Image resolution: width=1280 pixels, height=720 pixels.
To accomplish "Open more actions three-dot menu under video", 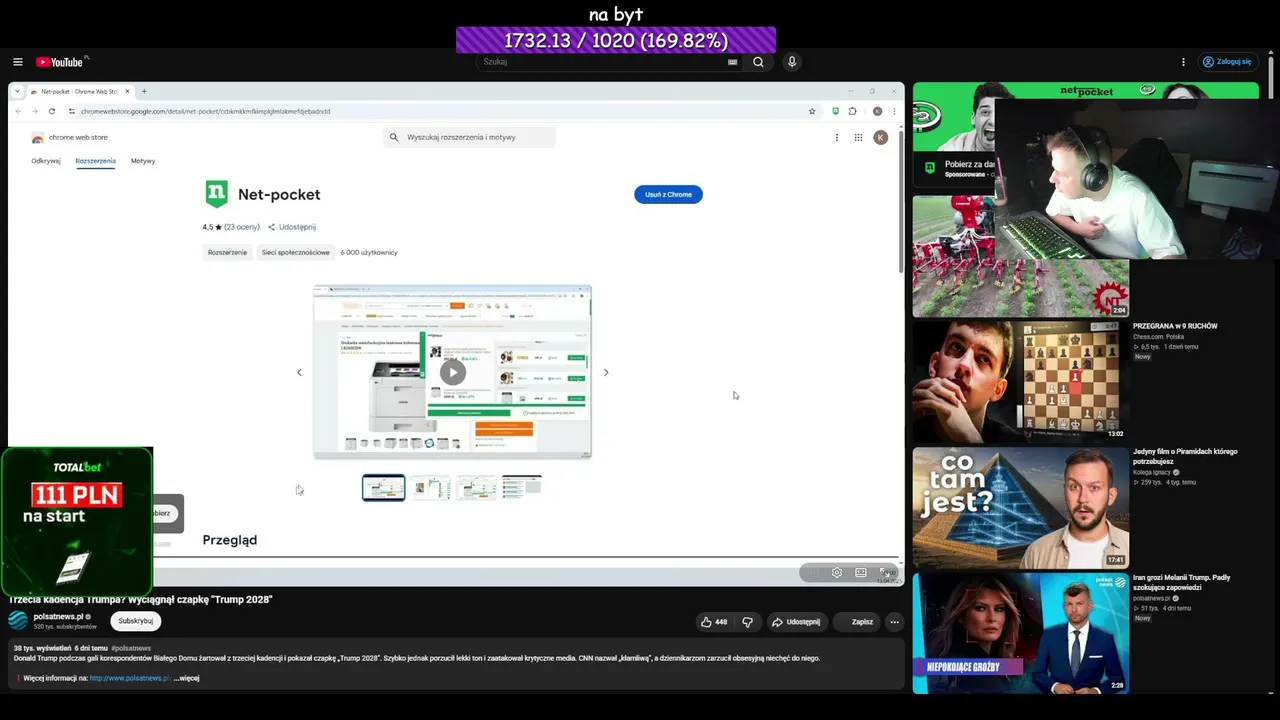I will [x=895, y=622].
